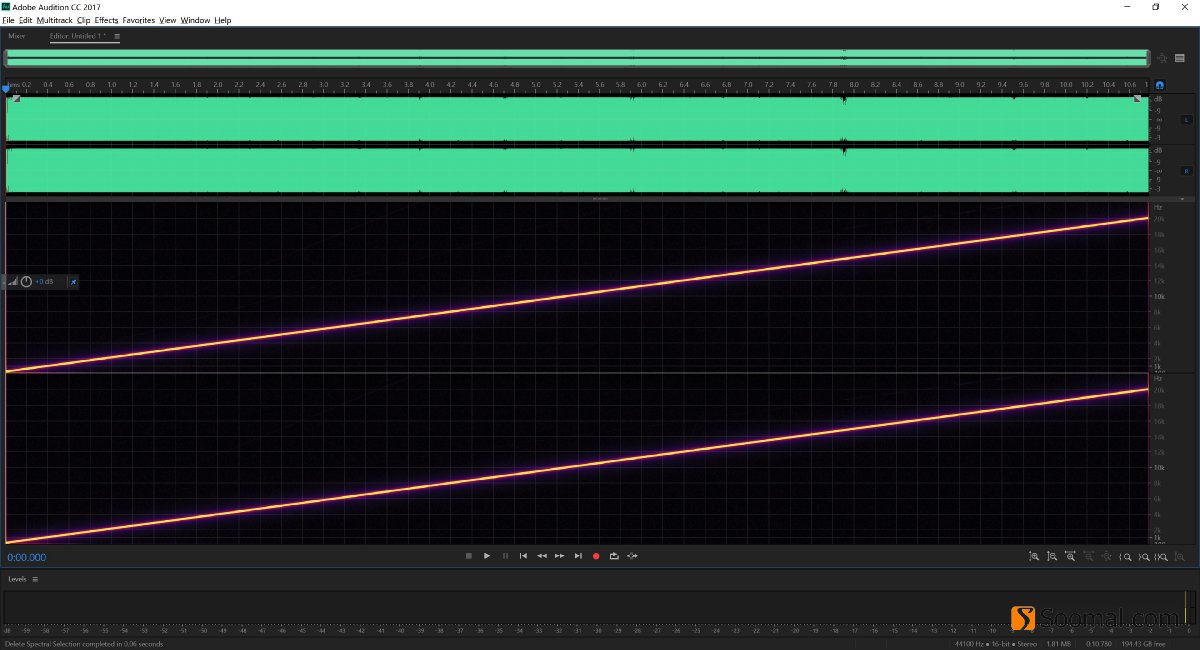
Task: Toggle the Left channel indicator
Action: [1186, 119]
